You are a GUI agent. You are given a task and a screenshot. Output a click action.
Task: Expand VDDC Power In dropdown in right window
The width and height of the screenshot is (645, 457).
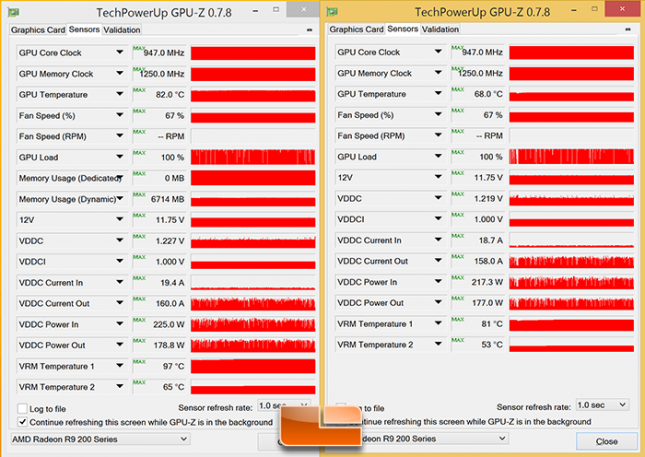click(x=438, y=282)
